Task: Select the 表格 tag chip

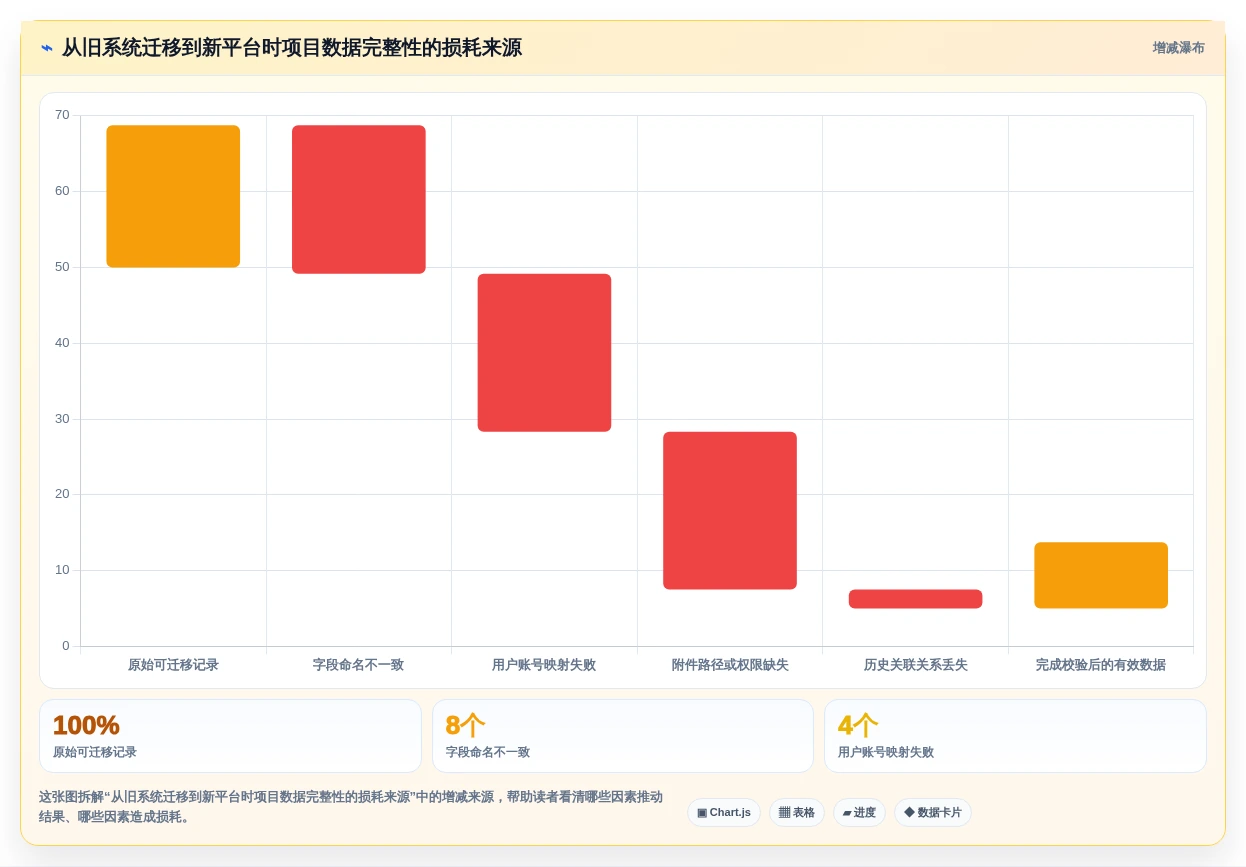Action: [797, 812]
